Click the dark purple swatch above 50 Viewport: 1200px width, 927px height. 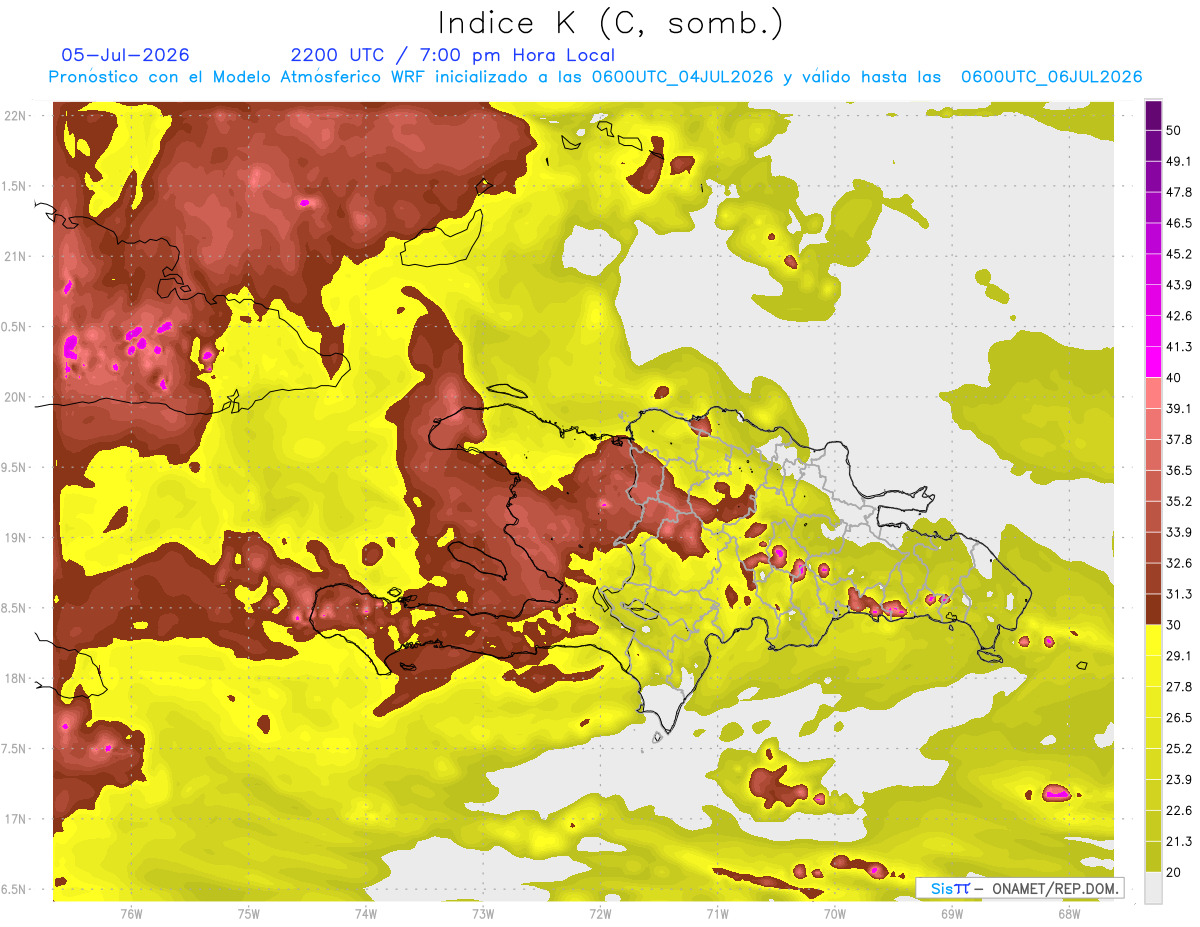coord(1153,115)
